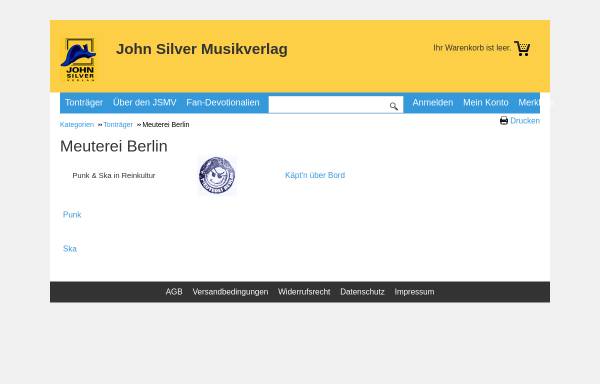Click the Meuterei Berlin breadcrumb text
600x384 pixels.
[x=166, y=125]
